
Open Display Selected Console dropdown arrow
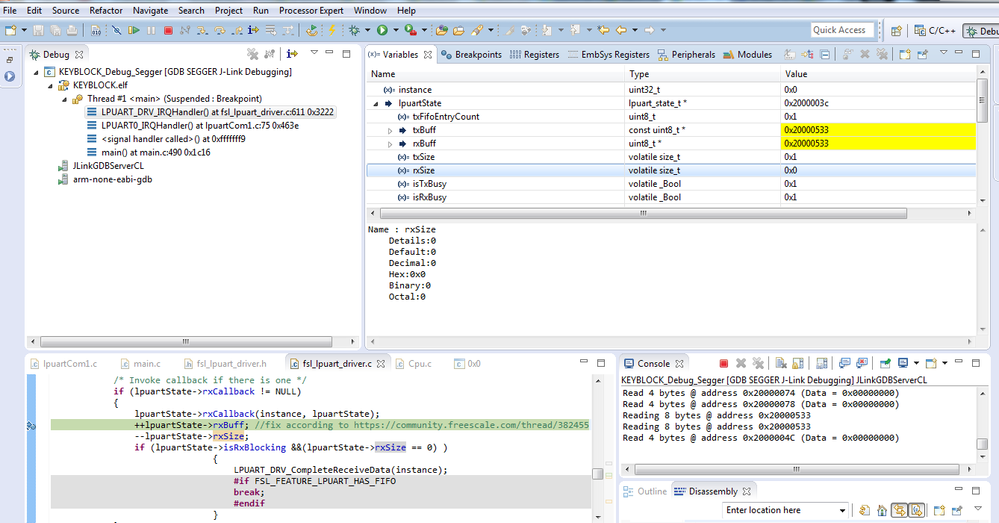click(x=916, y=364)
